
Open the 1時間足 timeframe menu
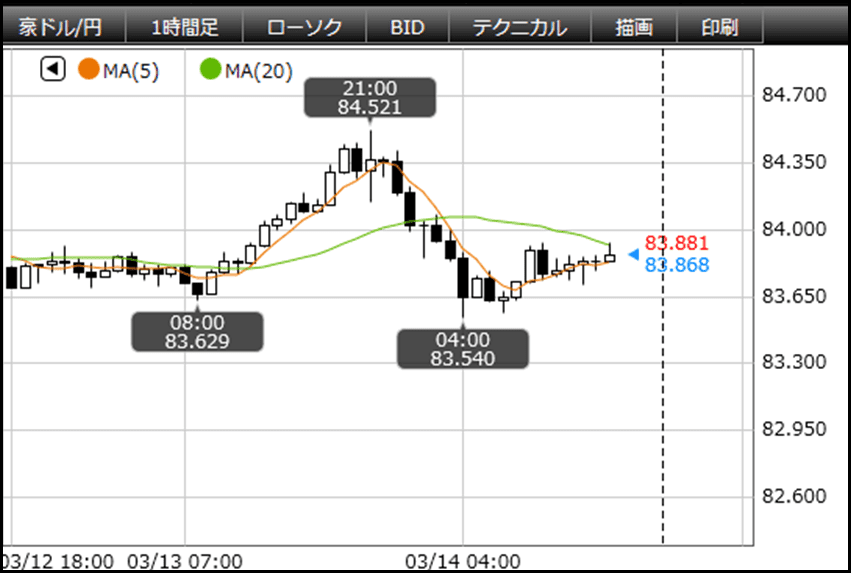[x=185, y=27]
